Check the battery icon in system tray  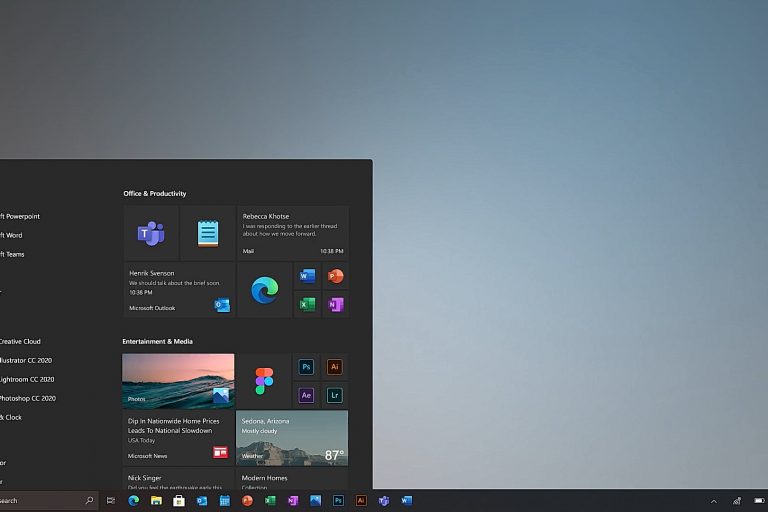point(759,501)
